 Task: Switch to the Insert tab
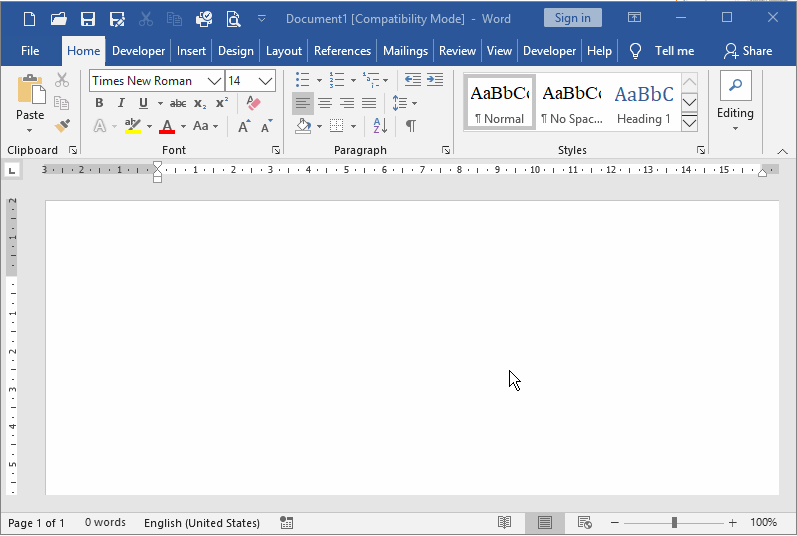click(x=191, y=51)
